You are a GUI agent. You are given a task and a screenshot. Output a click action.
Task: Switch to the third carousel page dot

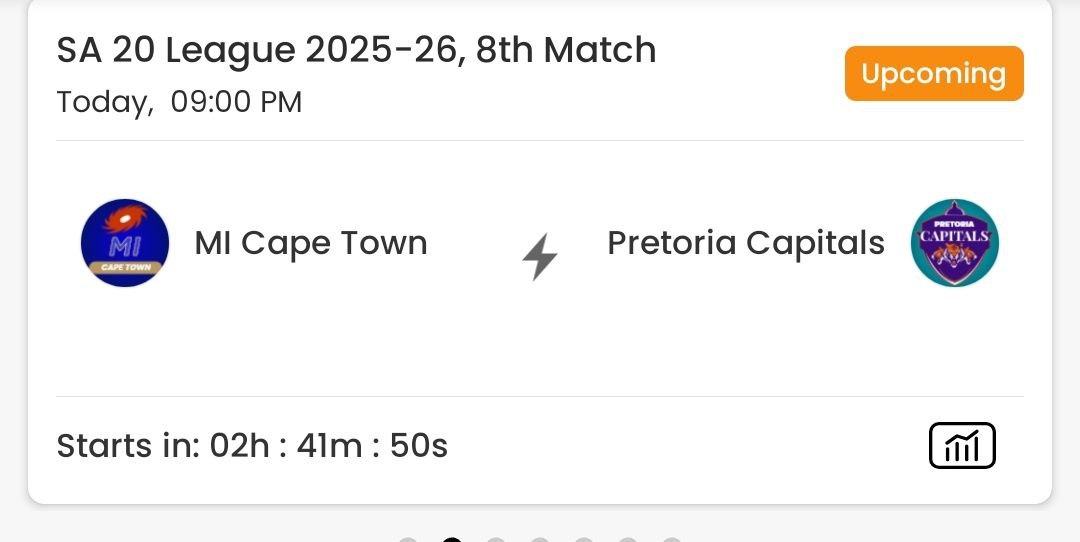coord(496,540)
